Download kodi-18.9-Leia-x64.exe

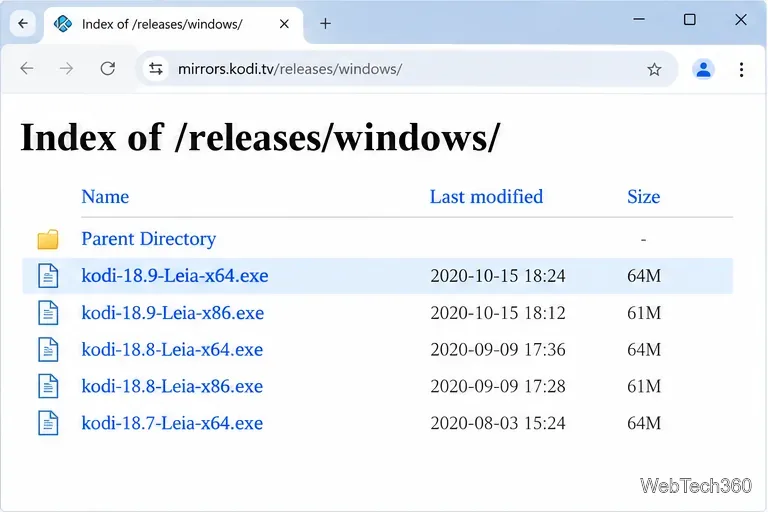point(175,276)
